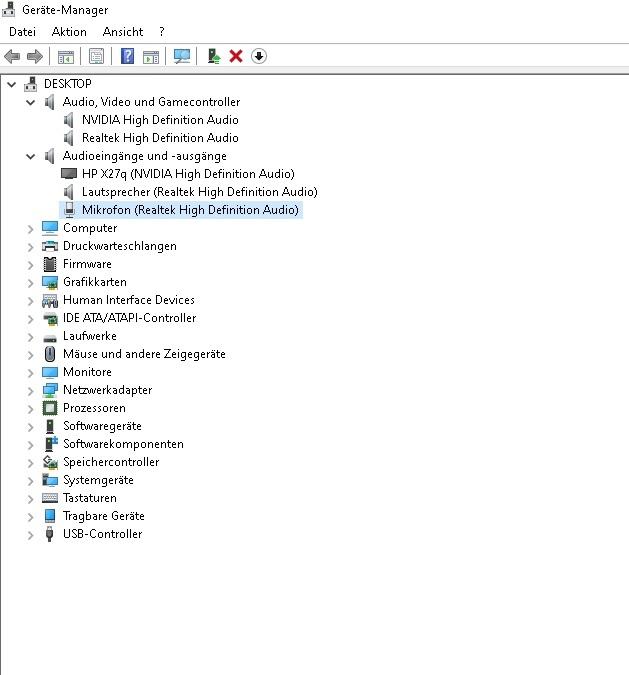629x675 pixels.
Task: Collapse the DESKTOP root node
Action: [x=12, y=84]
